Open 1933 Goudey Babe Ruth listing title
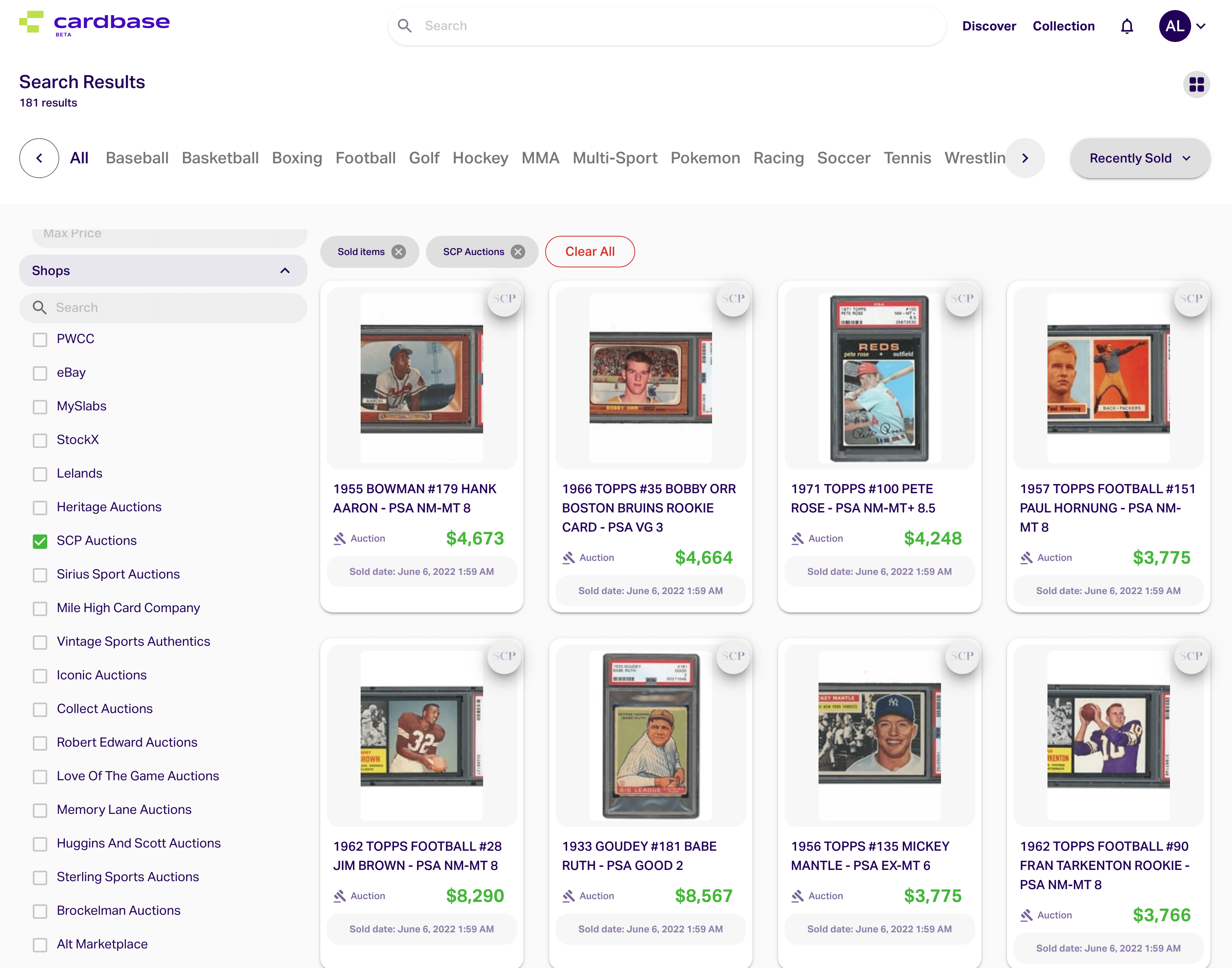Image resolution: width=1232 pixels, height=968 pixels. [639, 856]
